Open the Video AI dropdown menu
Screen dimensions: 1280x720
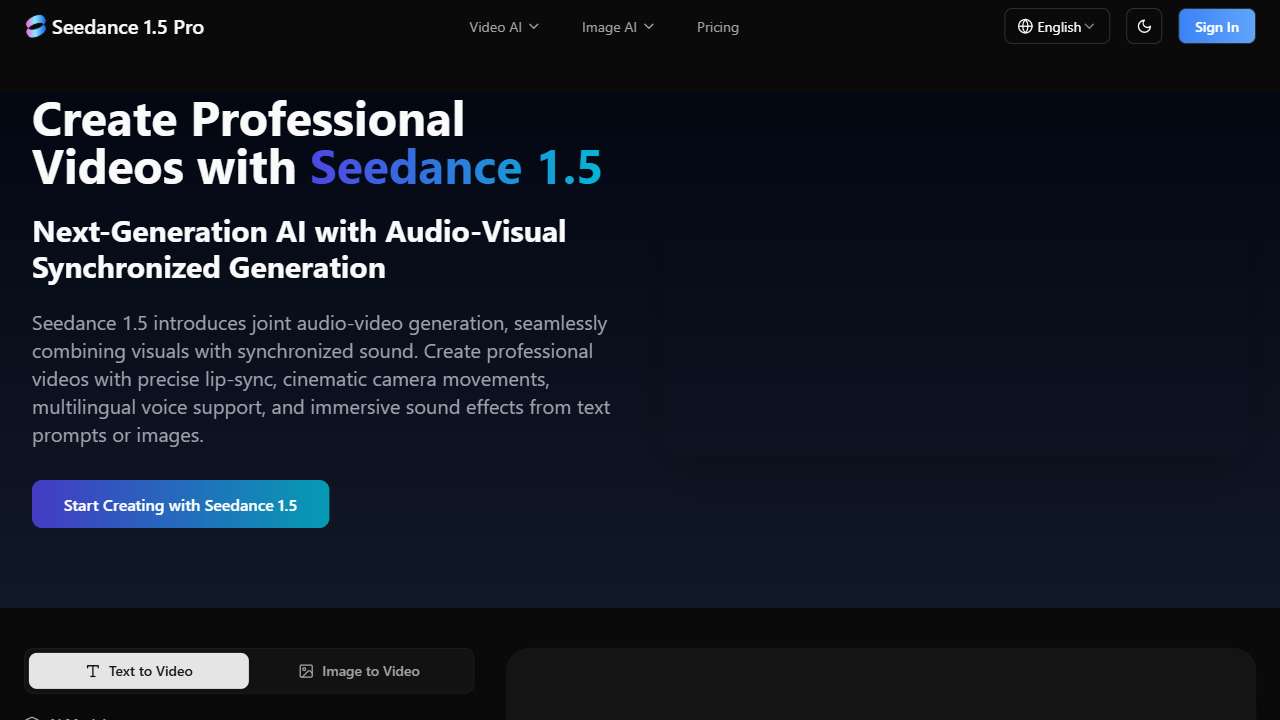click(503, 27)
